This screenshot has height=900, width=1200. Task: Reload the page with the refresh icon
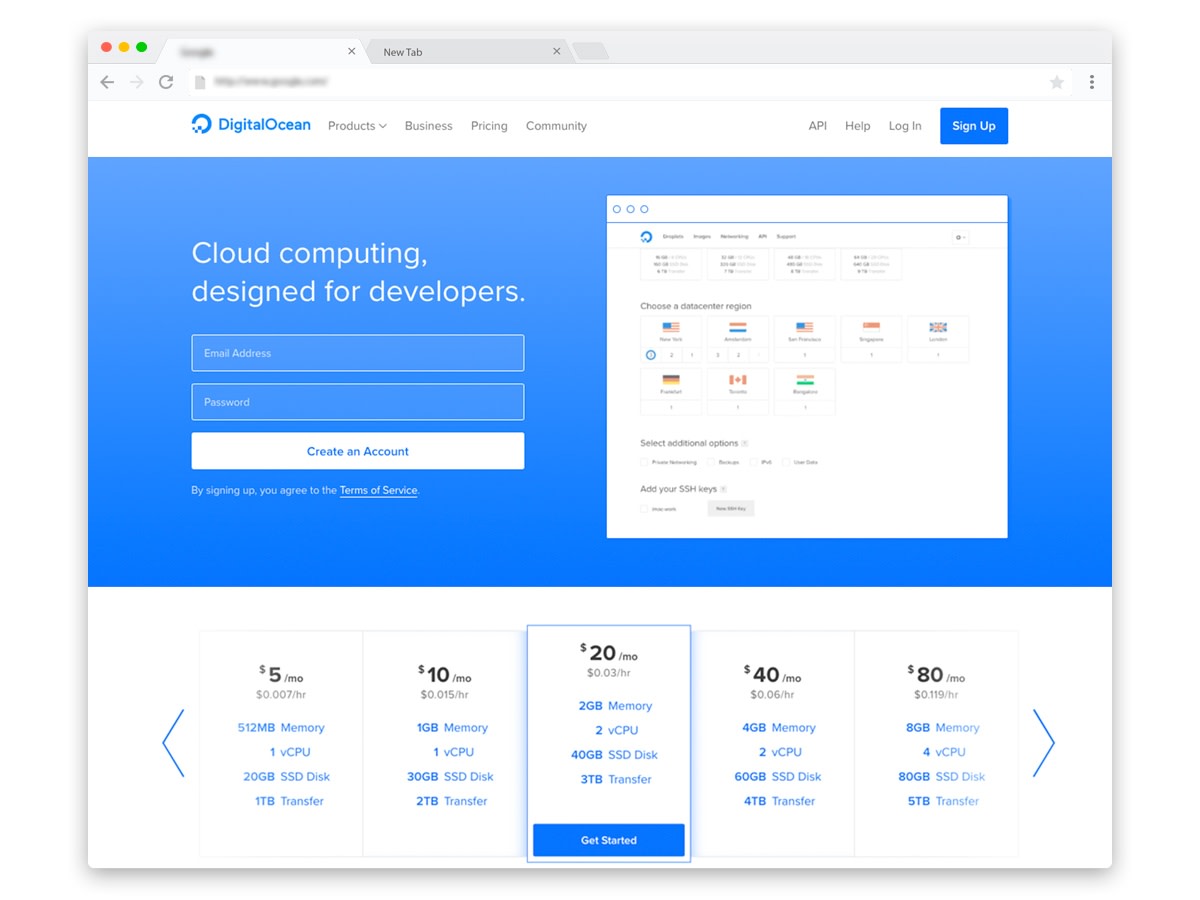pos(166,82)
